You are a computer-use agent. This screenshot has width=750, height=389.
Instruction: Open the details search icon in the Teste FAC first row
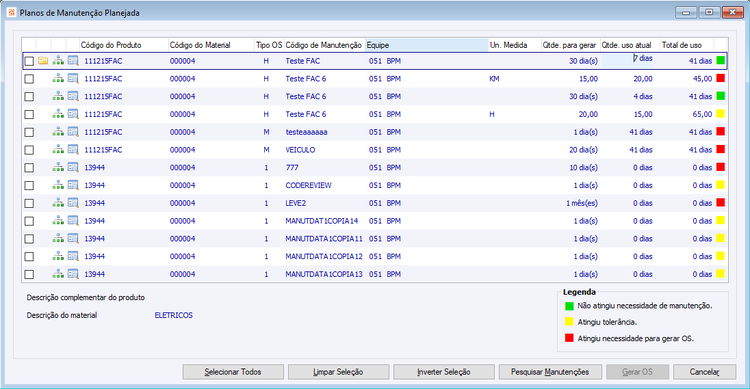point(73,61)
